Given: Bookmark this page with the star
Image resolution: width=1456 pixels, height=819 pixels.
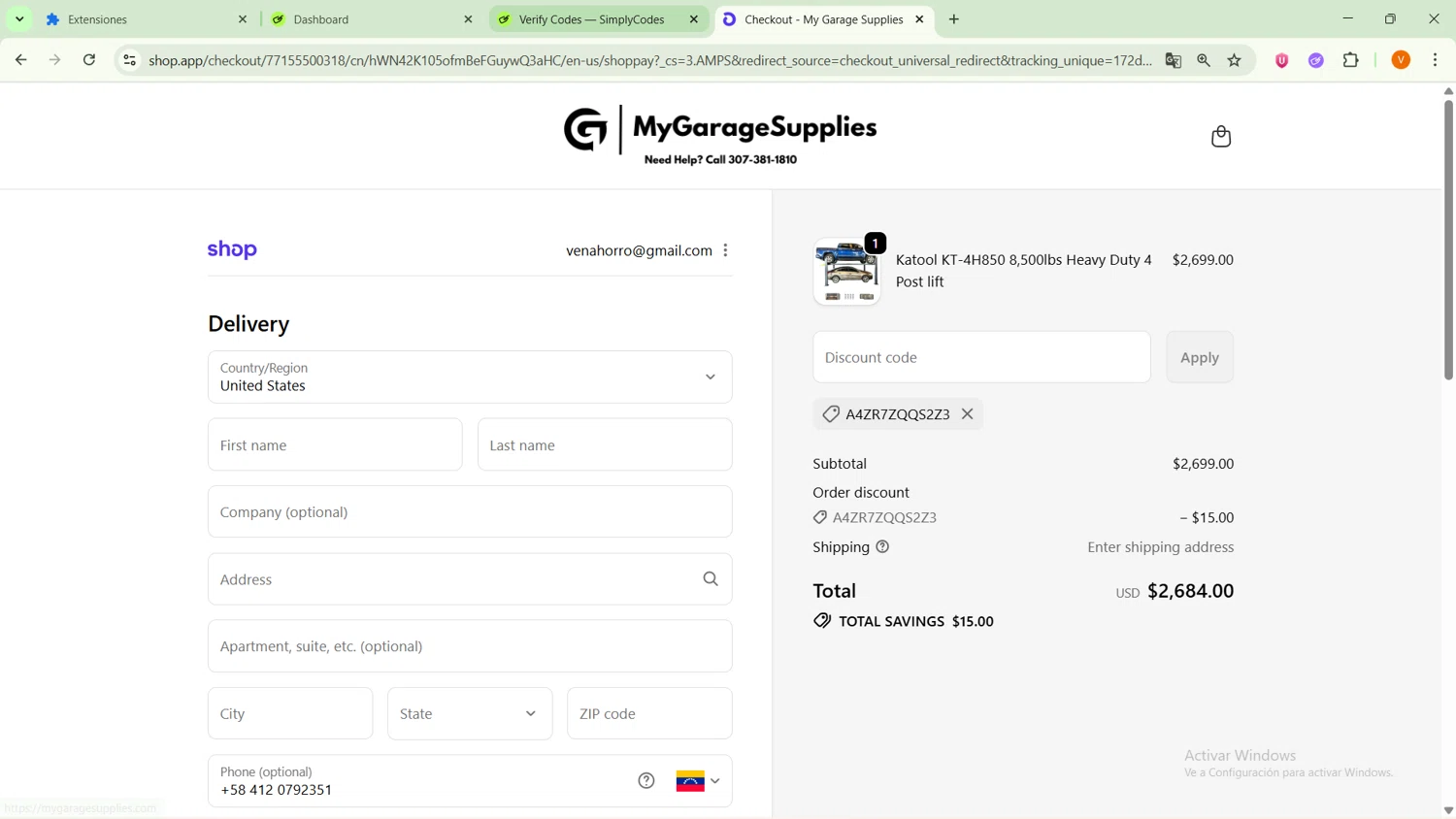Looking at the screenshot, I should click(1235, 60).
